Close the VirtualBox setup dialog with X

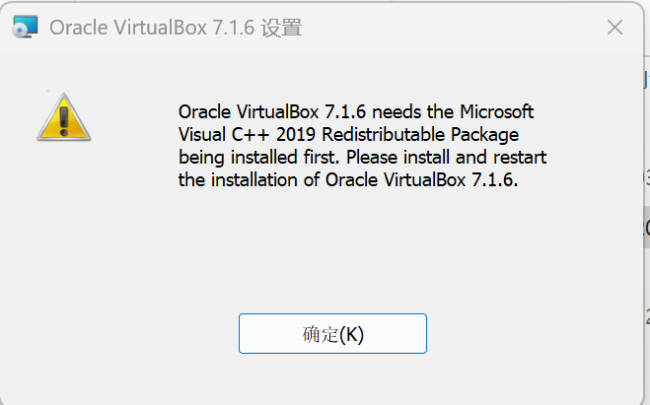[614, 28]
